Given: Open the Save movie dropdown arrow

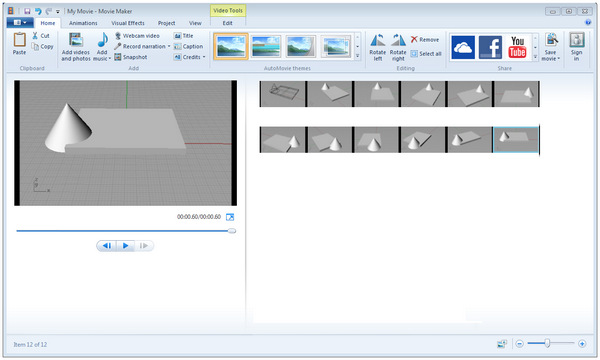Looking at the screenshot, I should click(559, 59).
